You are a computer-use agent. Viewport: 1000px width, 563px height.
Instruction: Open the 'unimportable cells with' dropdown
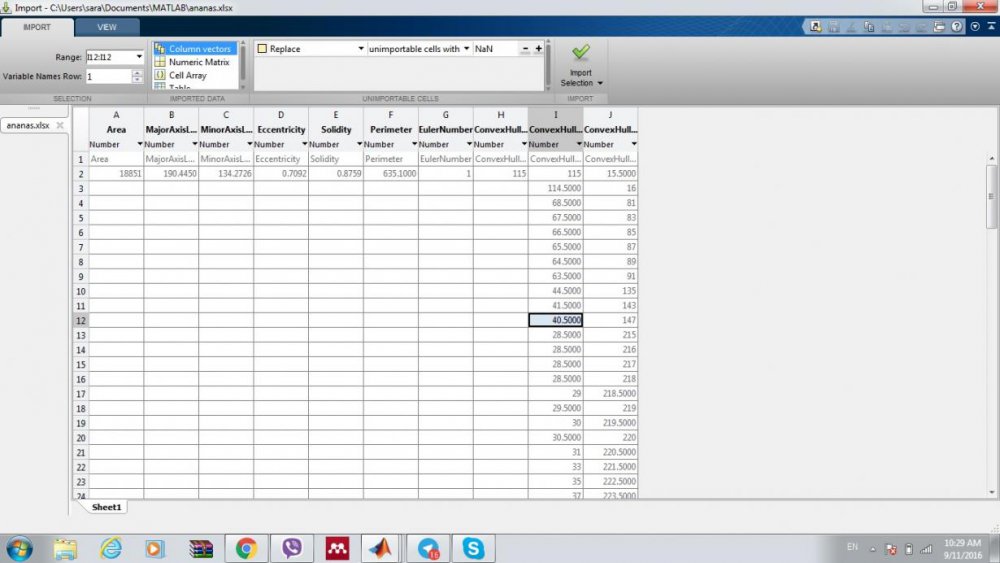coord(466,48)
